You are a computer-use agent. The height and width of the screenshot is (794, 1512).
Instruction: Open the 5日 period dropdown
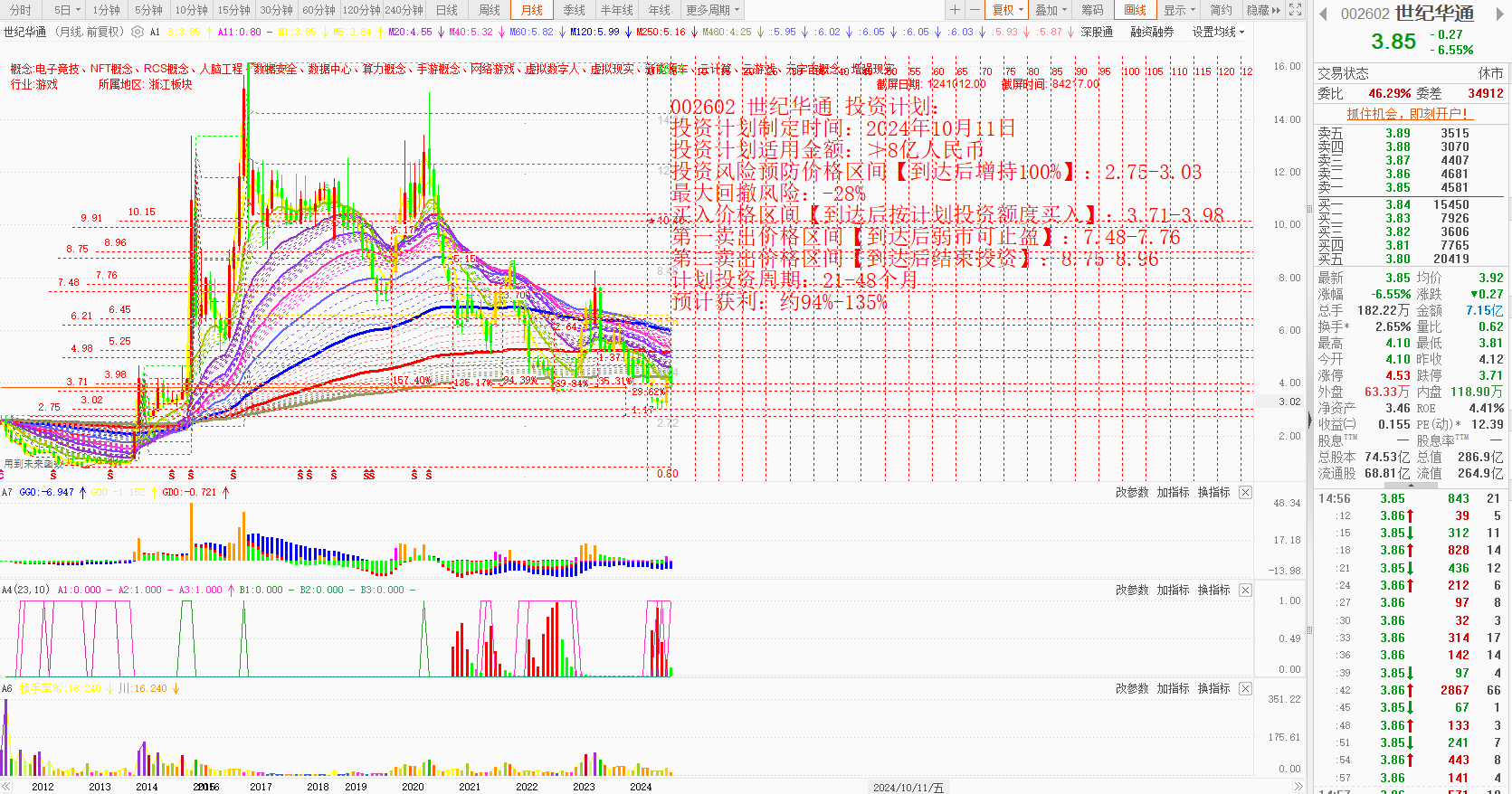(x=66, y=10)
